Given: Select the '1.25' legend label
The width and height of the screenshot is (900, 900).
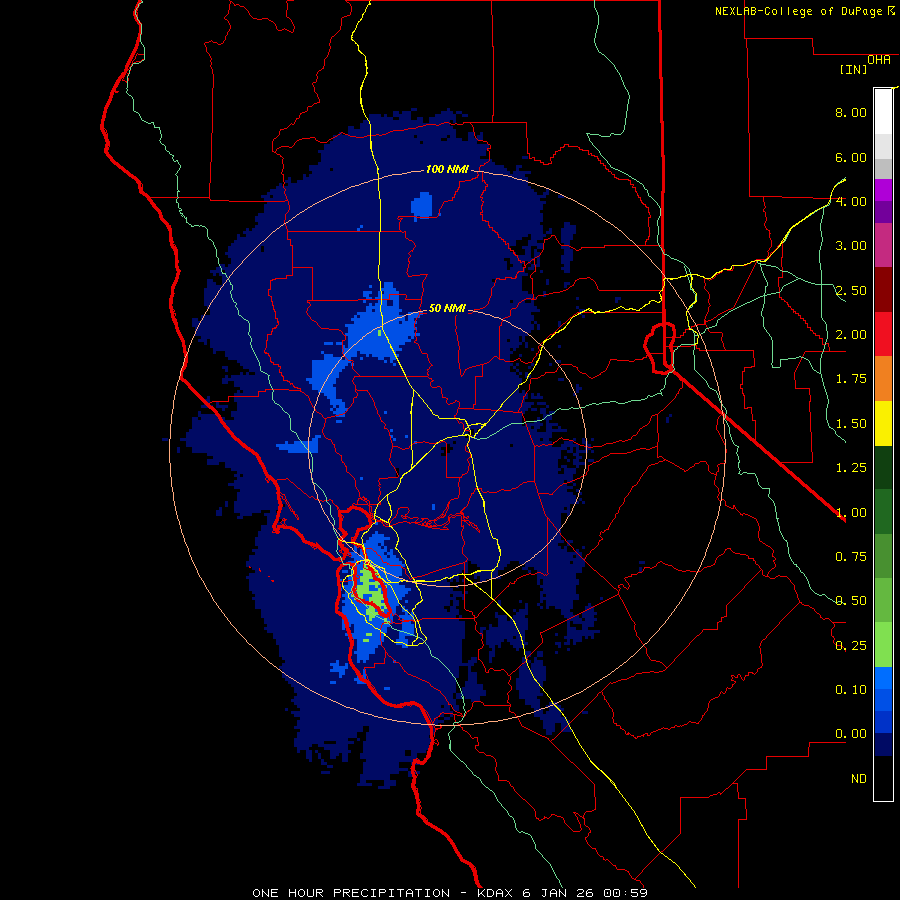Looking at the screenshot, I should (x=851, y=468).
